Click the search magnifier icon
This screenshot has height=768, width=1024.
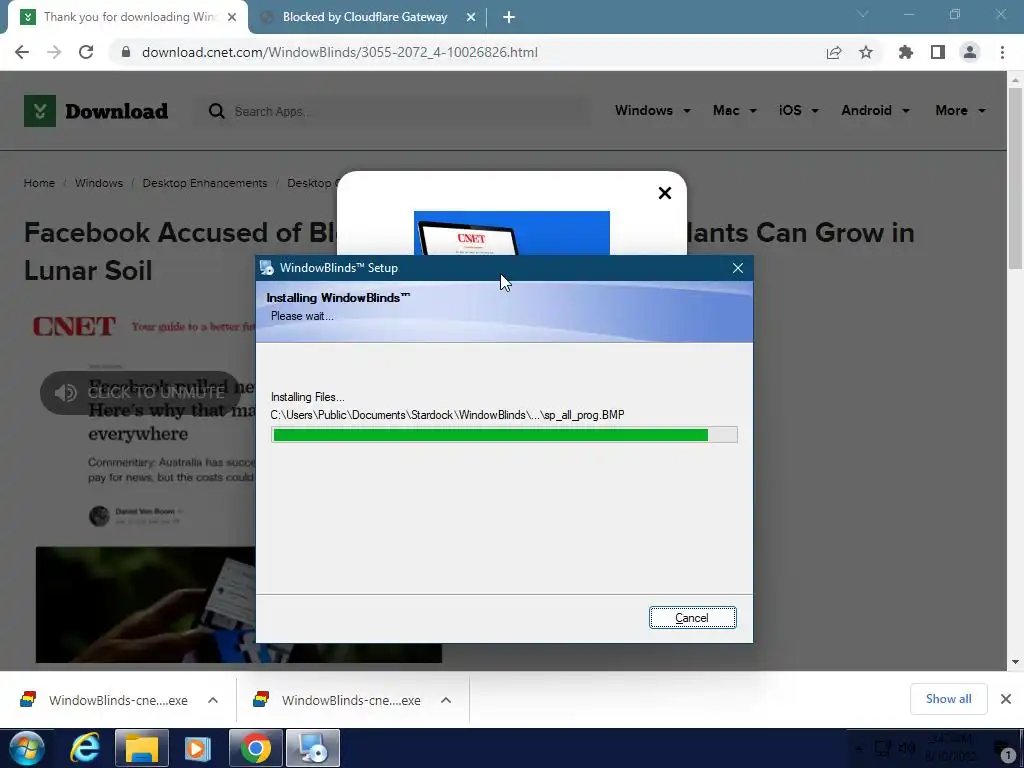[216, 111]
